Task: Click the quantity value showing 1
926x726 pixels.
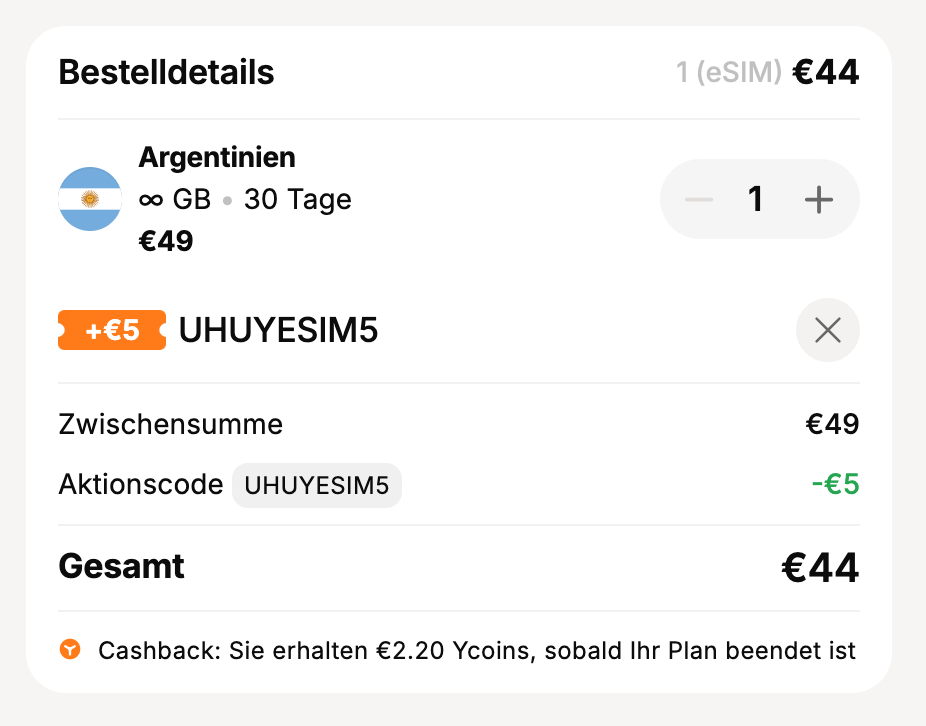Action: click(757, 199)
